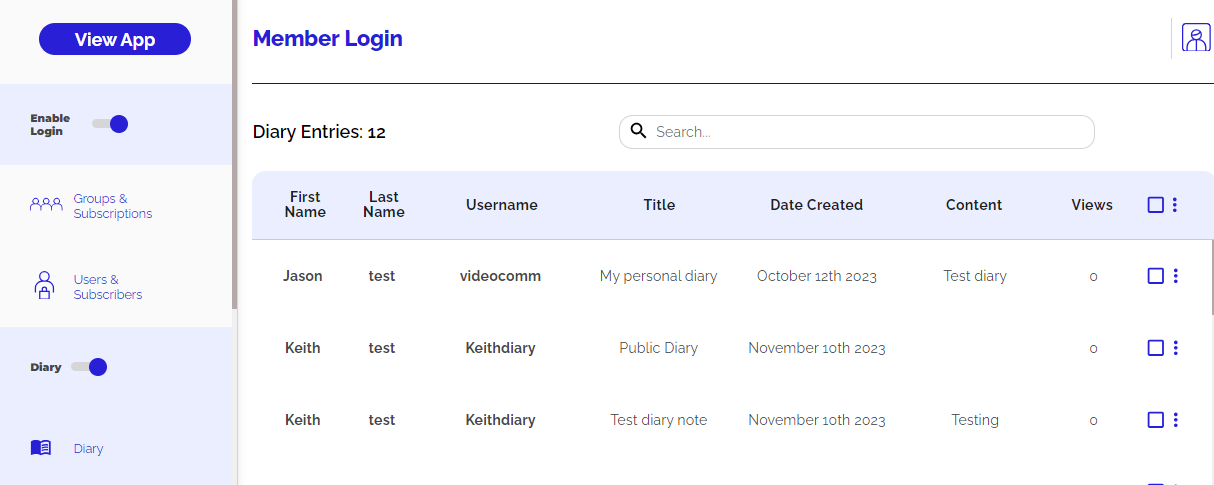
Task: Select the Public Diary row checkbox
Action: pyautogui.click(x=1155, y=348)
